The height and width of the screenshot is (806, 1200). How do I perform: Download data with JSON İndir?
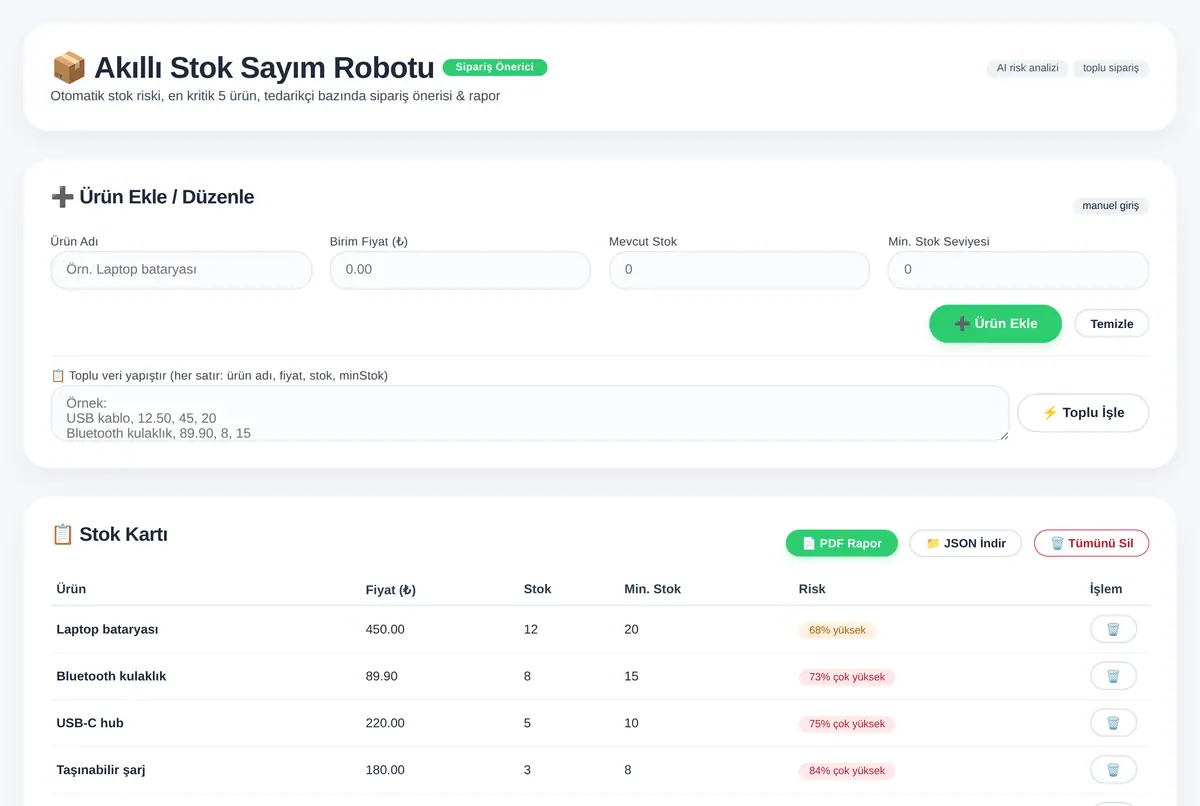[x=965, y=543]
